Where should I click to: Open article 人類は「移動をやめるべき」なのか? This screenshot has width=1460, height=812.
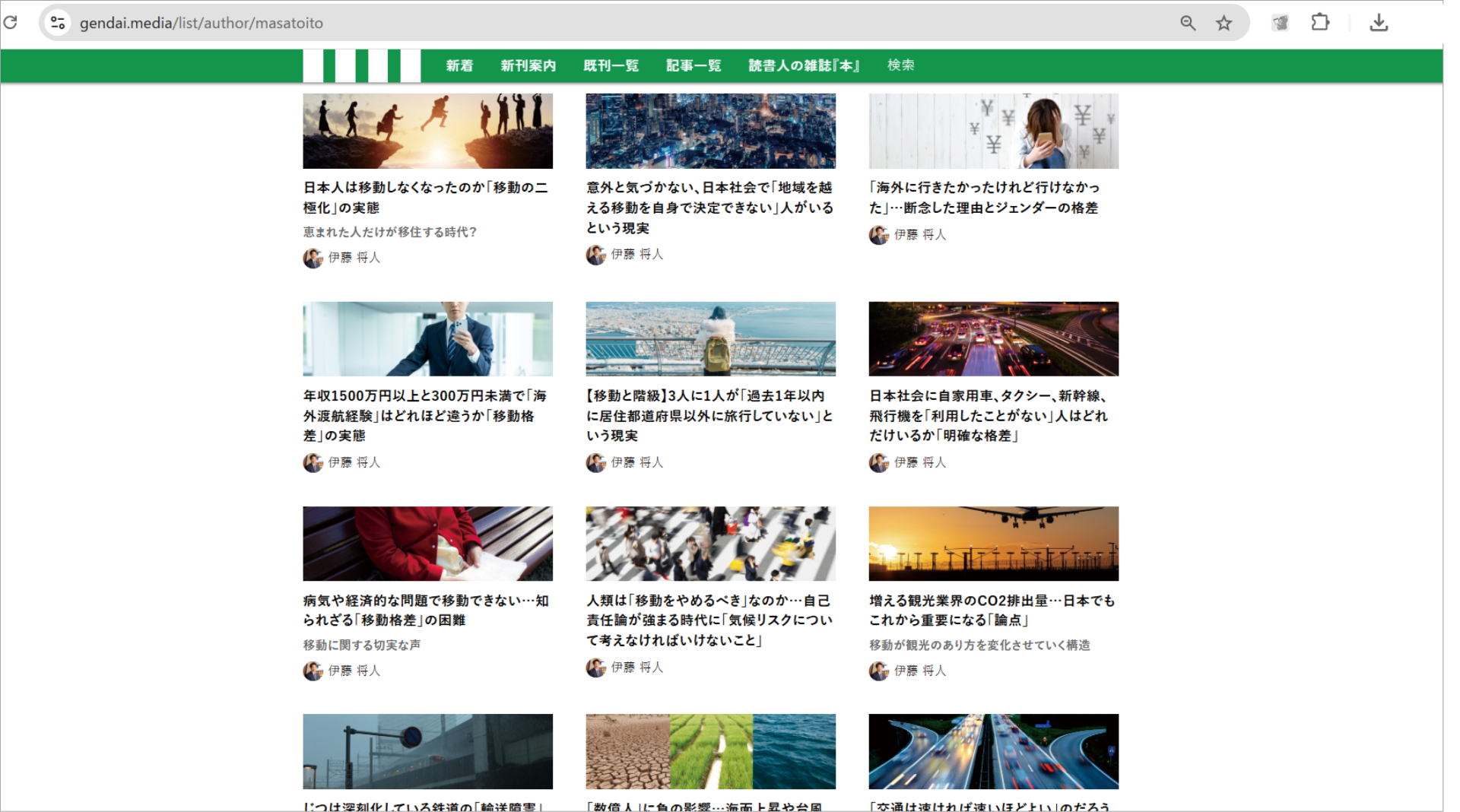709,620
